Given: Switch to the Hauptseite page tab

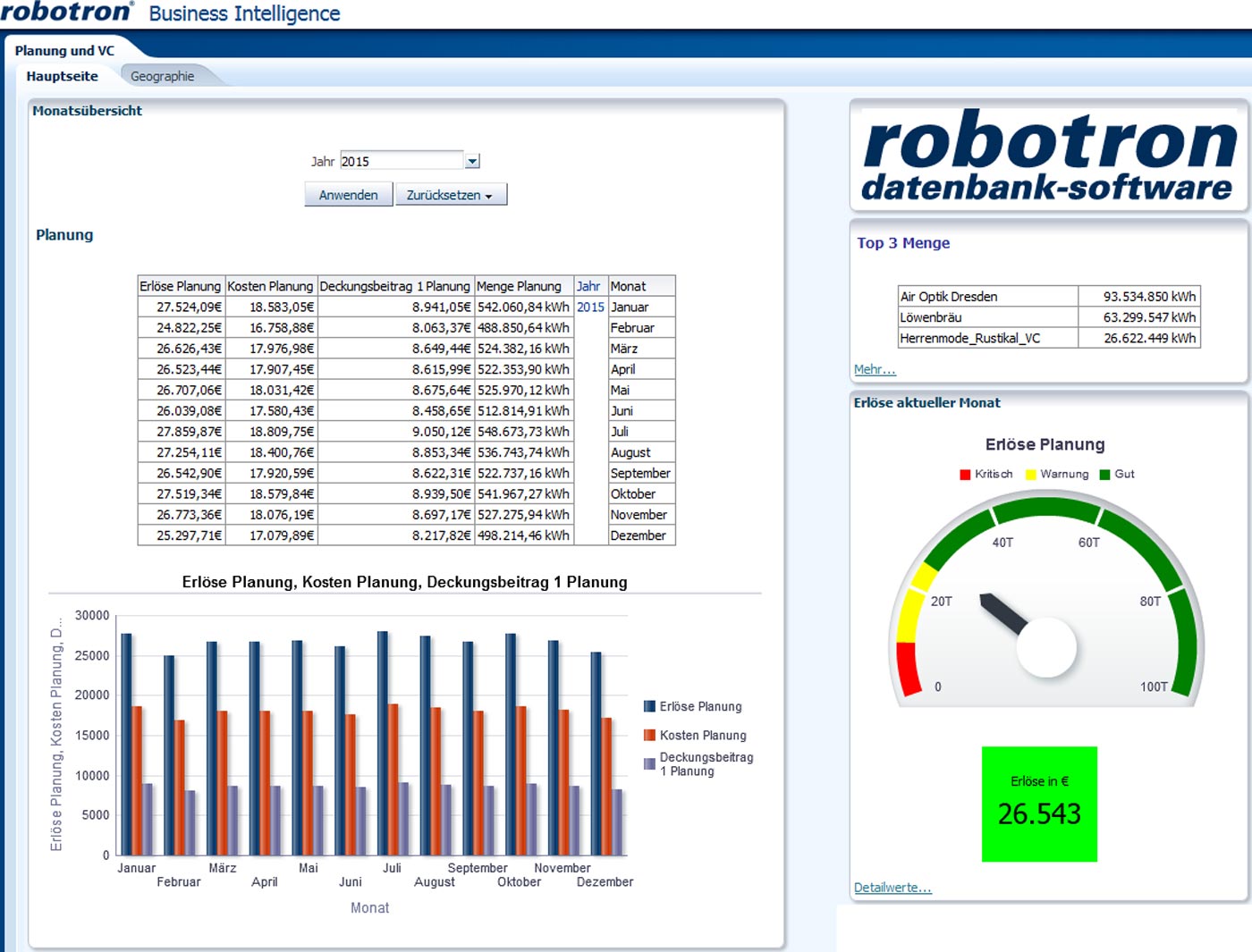Looking at the screenshot, I should pyautogui.click(x=63, y=76).
